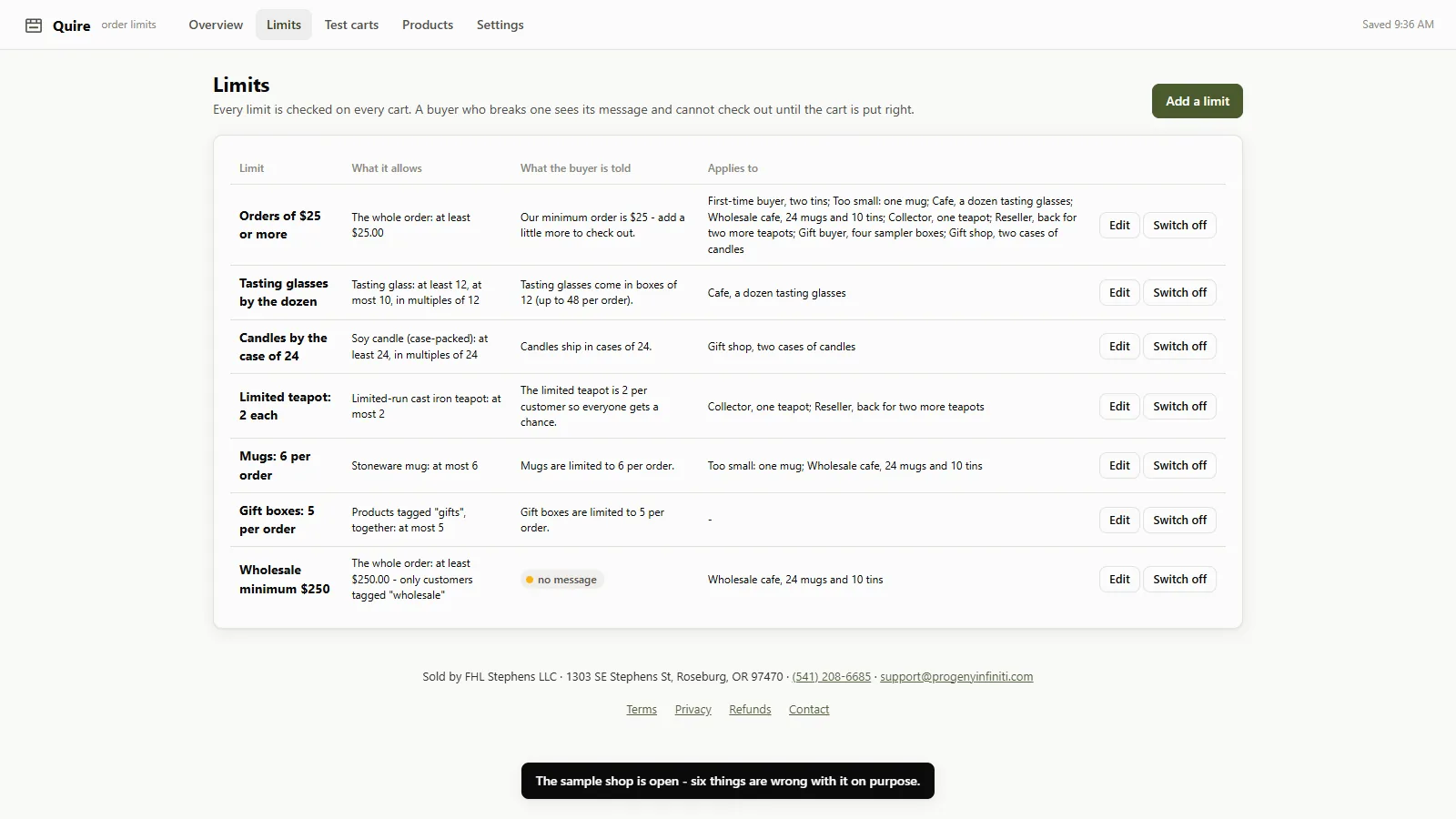Edit the Wholesale minimum $250 limit

1119,579
